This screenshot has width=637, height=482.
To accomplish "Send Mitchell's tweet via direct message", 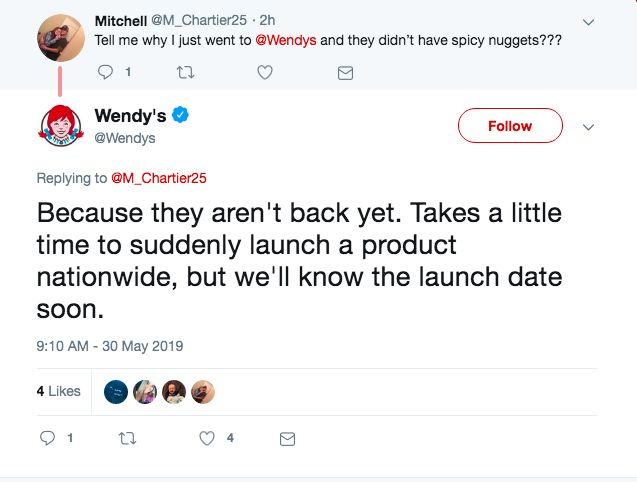I will 345,72.
